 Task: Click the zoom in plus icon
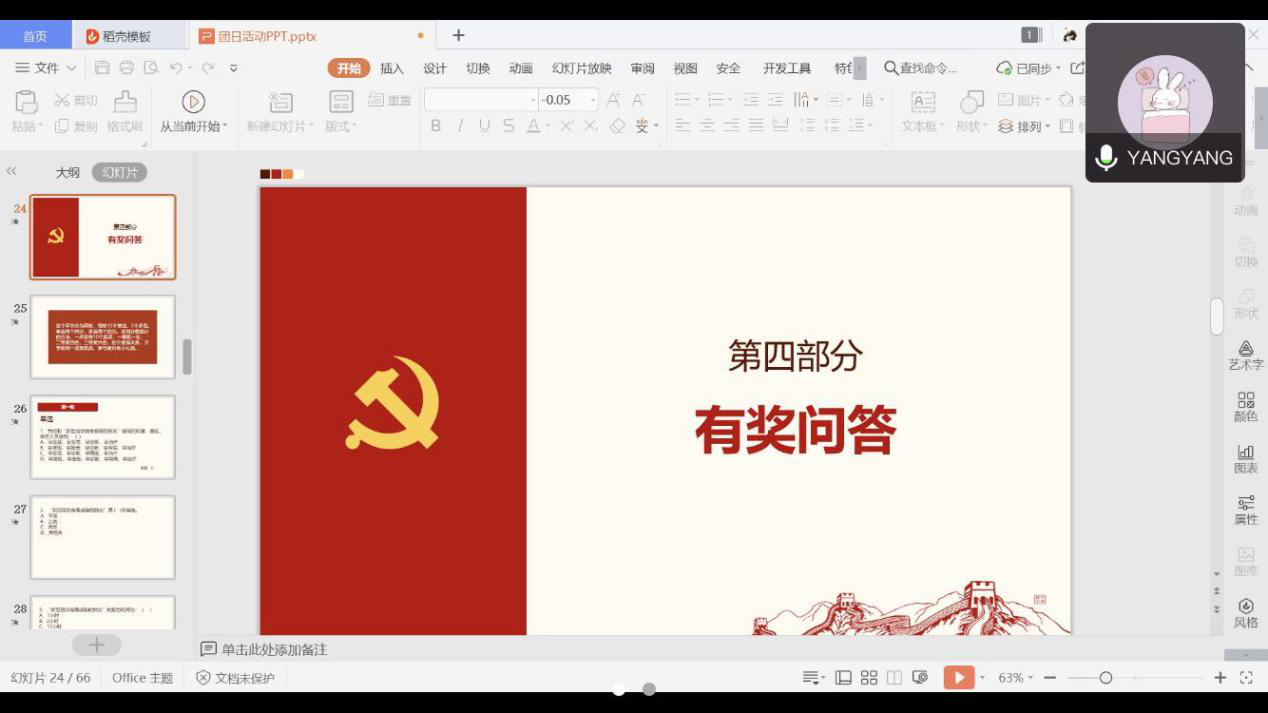pos(1220,678)
